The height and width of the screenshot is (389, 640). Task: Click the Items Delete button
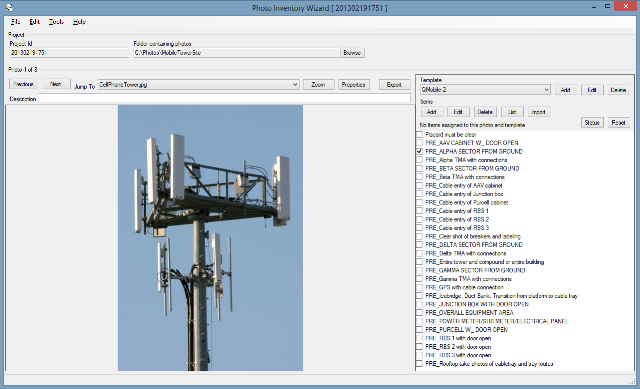(485, 112)
